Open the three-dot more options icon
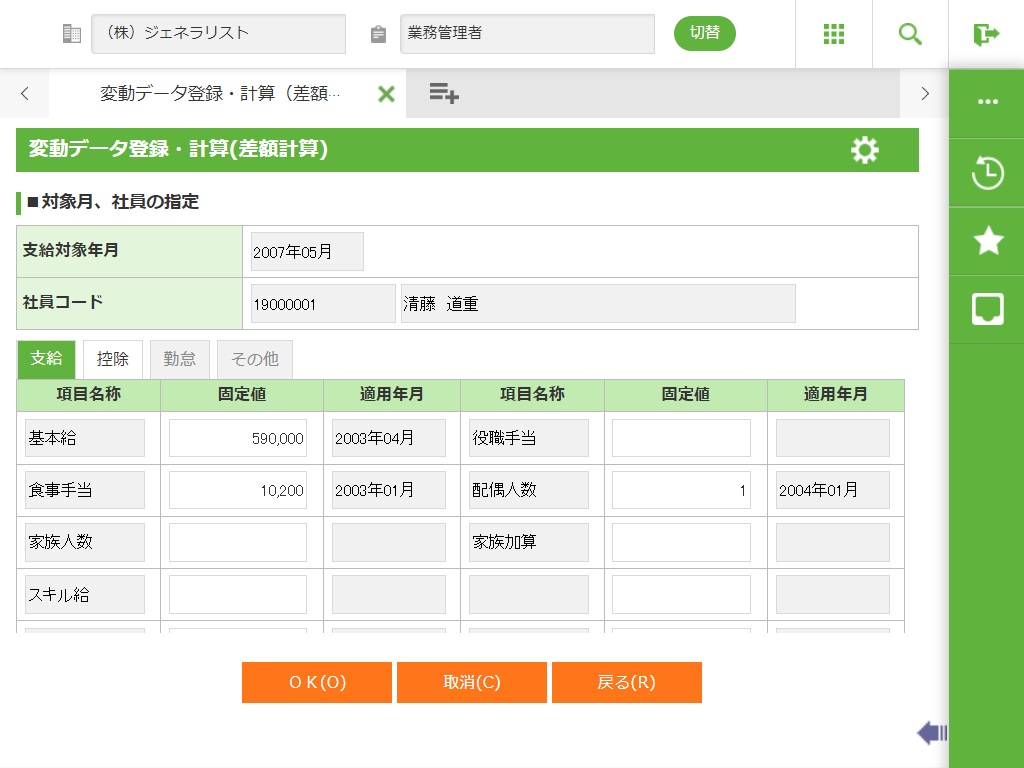1024x768 pixels. point(987,102)
